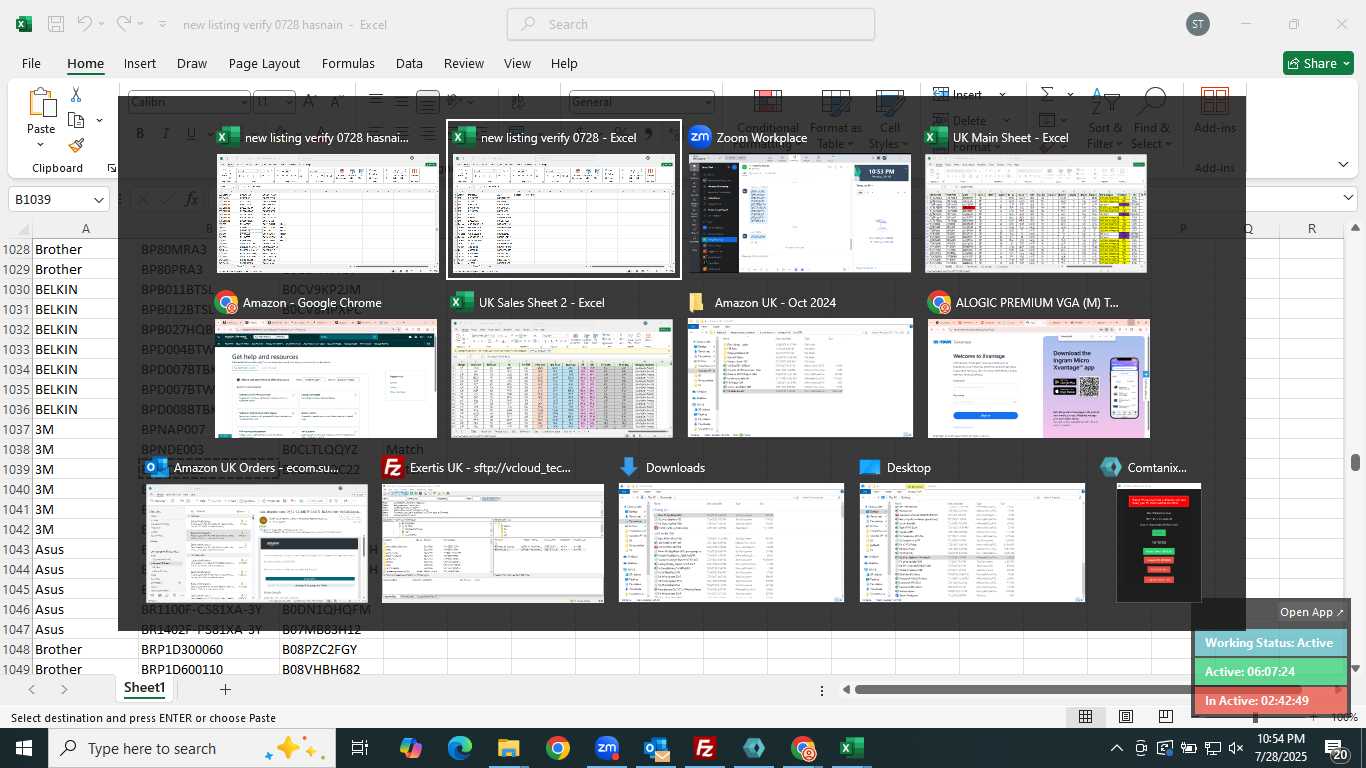Open the Formulas ribbon tab

pos(348,63)
